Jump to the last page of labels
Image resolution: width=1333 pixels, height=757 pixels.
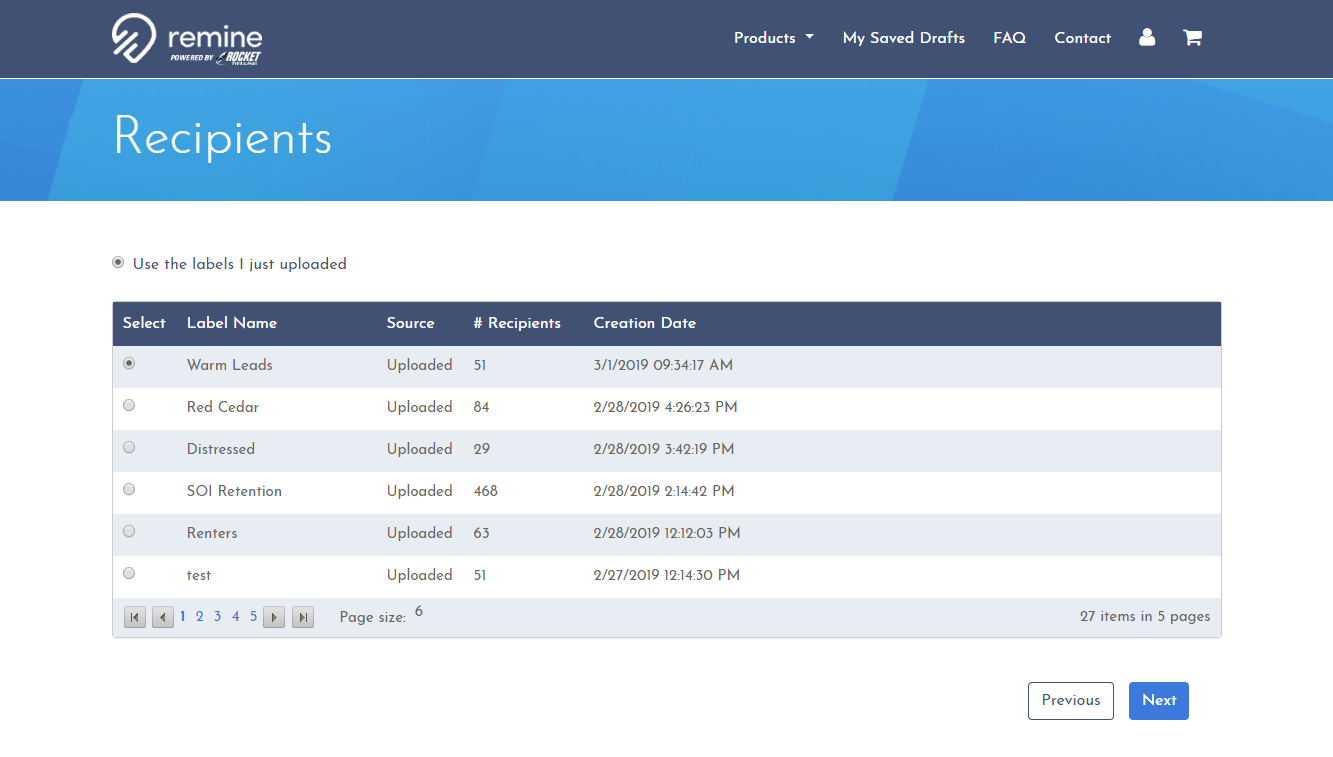(x=302, y=617)
